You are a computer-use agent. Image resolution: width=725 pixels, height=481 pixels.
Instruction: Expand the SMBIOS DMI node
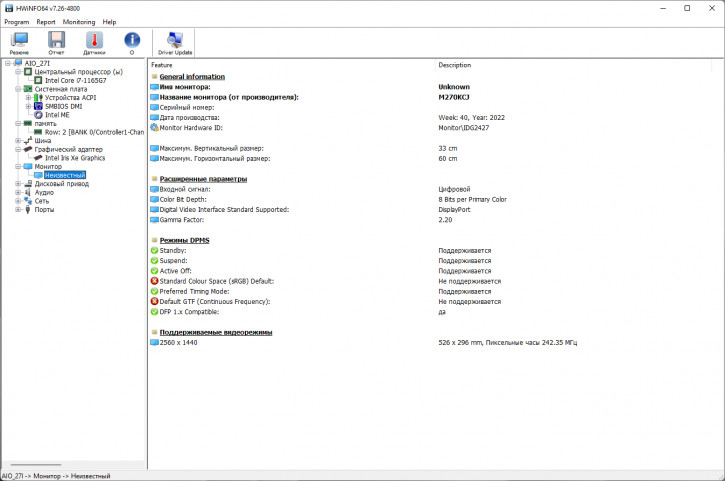pyautogui.click(x=28, y=106)
